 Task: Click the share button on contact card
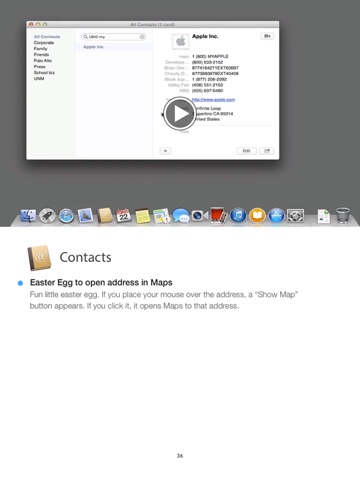pos(267,151)
